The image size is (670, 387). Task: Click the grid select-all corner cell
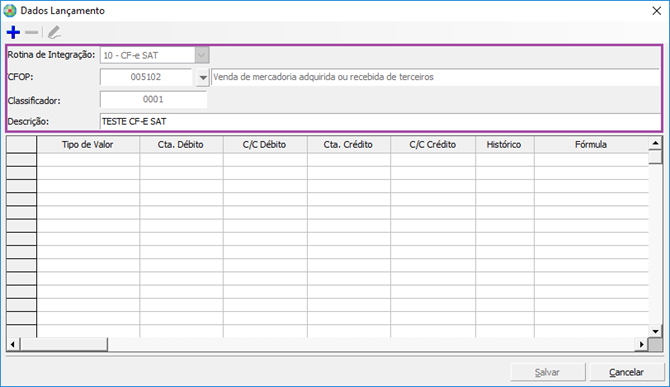click(21, 144)
